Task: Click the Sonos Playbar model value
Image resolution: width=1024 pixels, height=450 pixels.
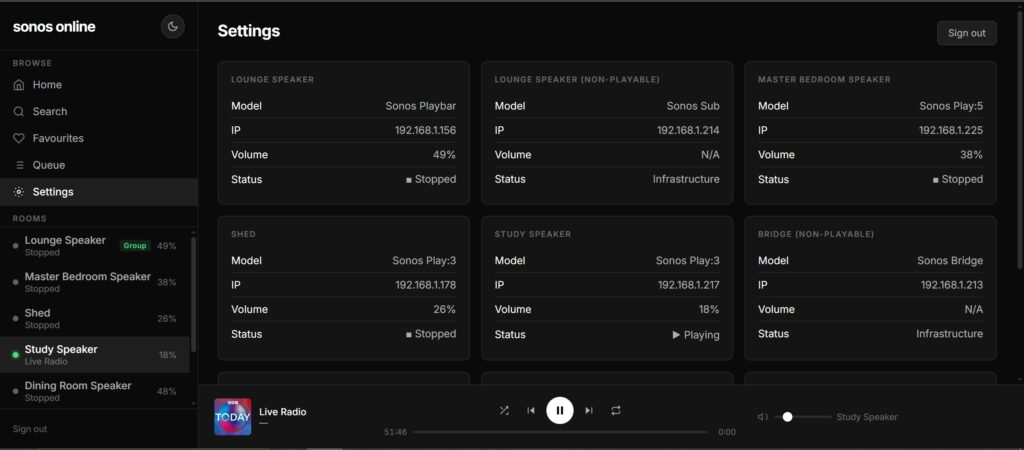Action: [421, 106]
